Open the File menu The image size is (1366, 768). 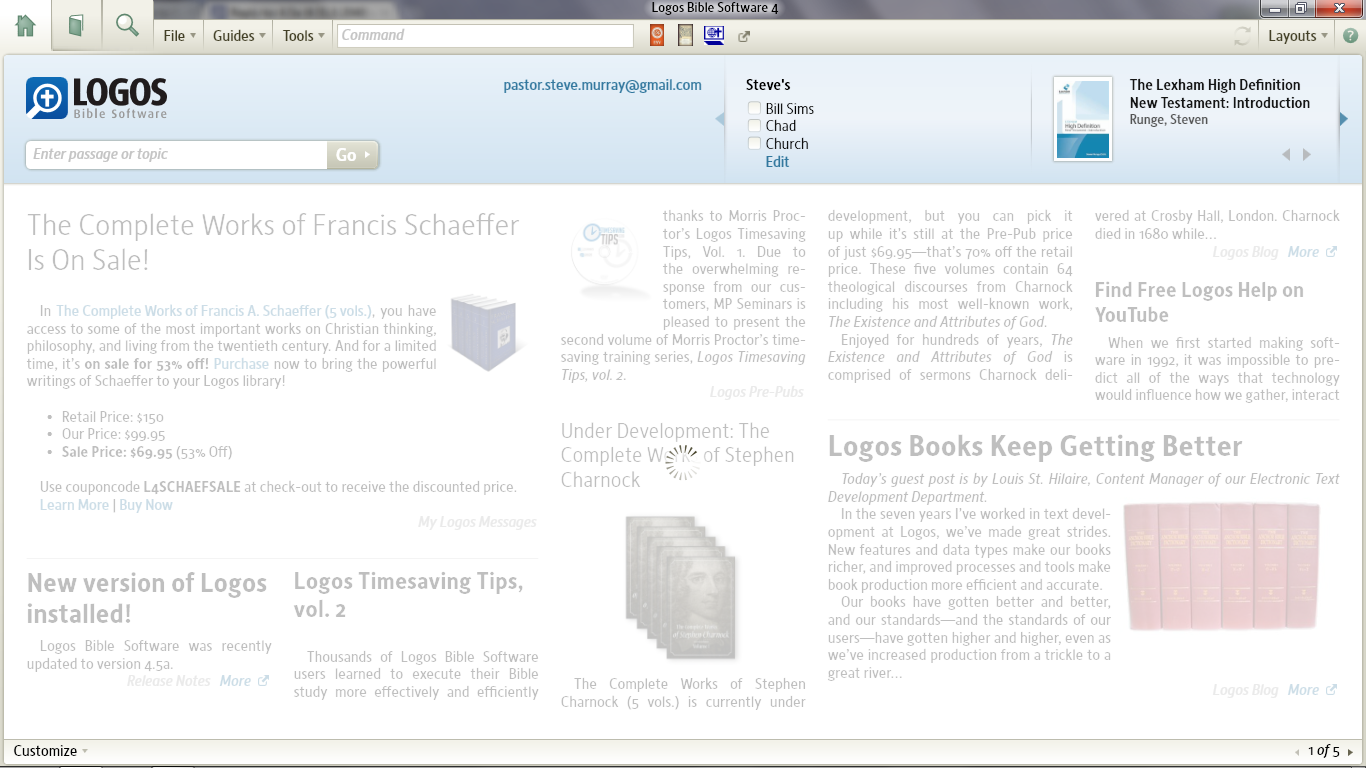(180, 36)
